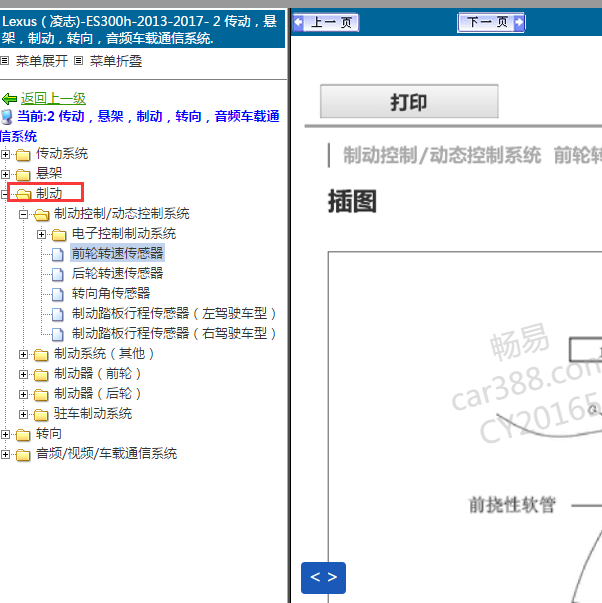Image resolution: width=602 pixels, height=603 pixels.
Task: Click the 制动控制/动态控制系统 folder icon
Action: [x=42, y=215]
